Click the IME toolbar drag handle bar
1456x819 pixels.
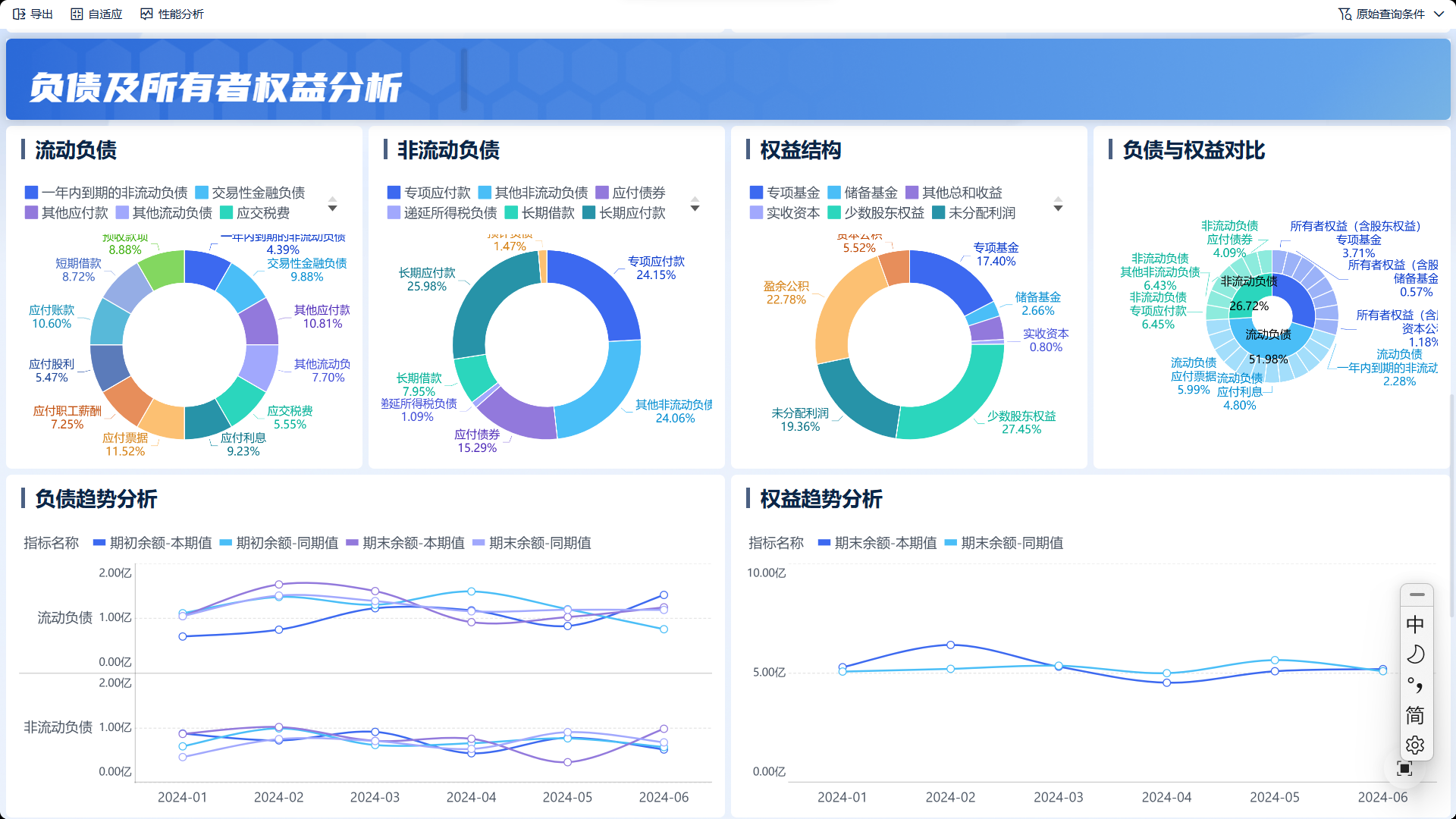click(x=1417, y=595)
